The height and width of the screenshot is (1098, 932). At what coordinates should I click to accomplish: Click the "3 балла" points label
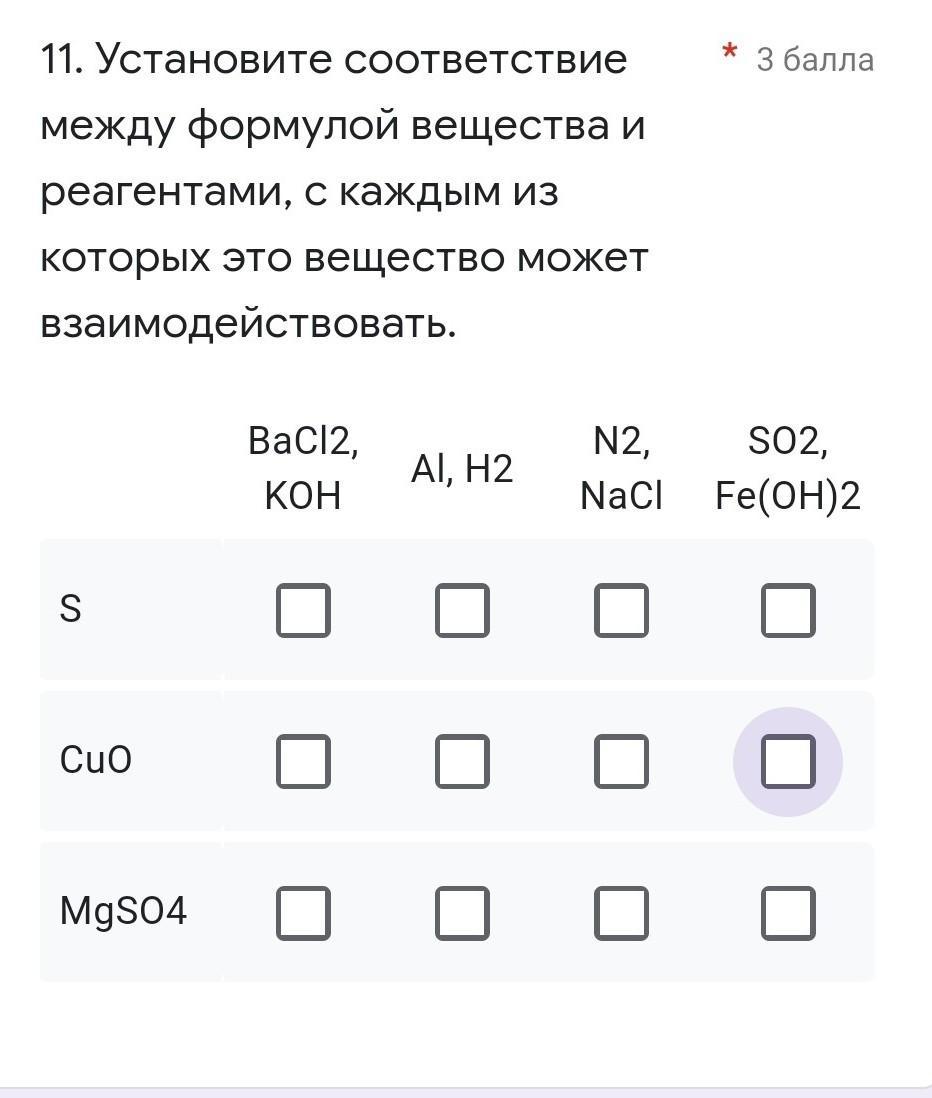click(814, 60)
